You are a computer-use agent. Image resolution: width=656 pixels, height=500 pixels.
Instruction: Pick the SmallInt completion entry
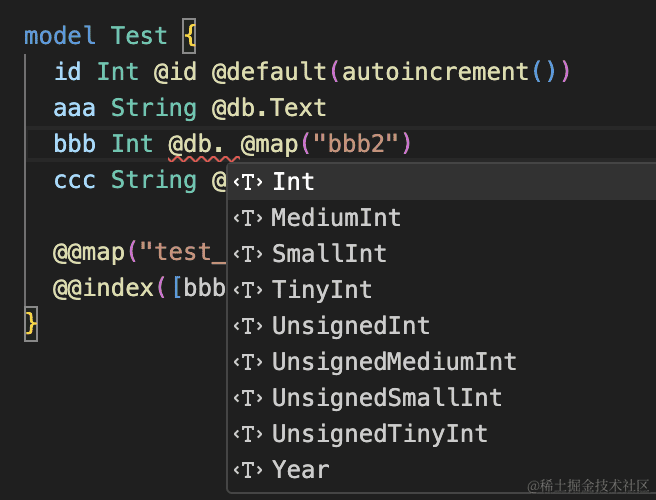[329, 254]
